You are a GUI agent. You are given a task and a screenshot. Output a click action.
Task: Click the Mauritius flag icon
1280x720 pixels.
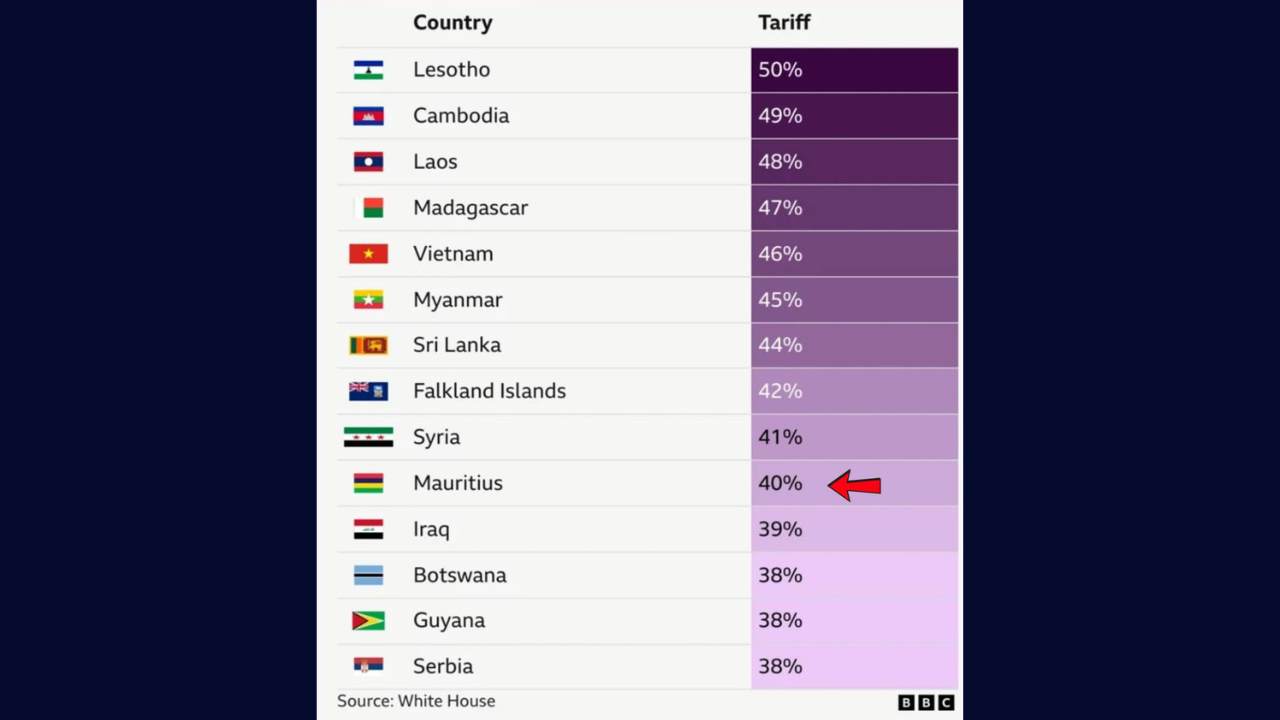[x=368, y=483]
